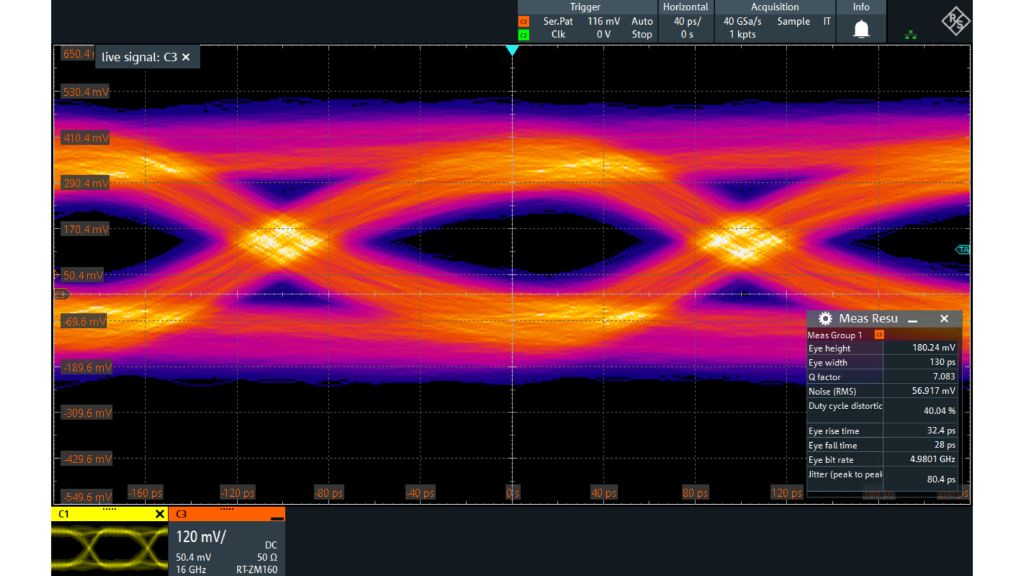Click the 40 GSa/s sample rate value
1024x576 pixels.
point(742,22)
